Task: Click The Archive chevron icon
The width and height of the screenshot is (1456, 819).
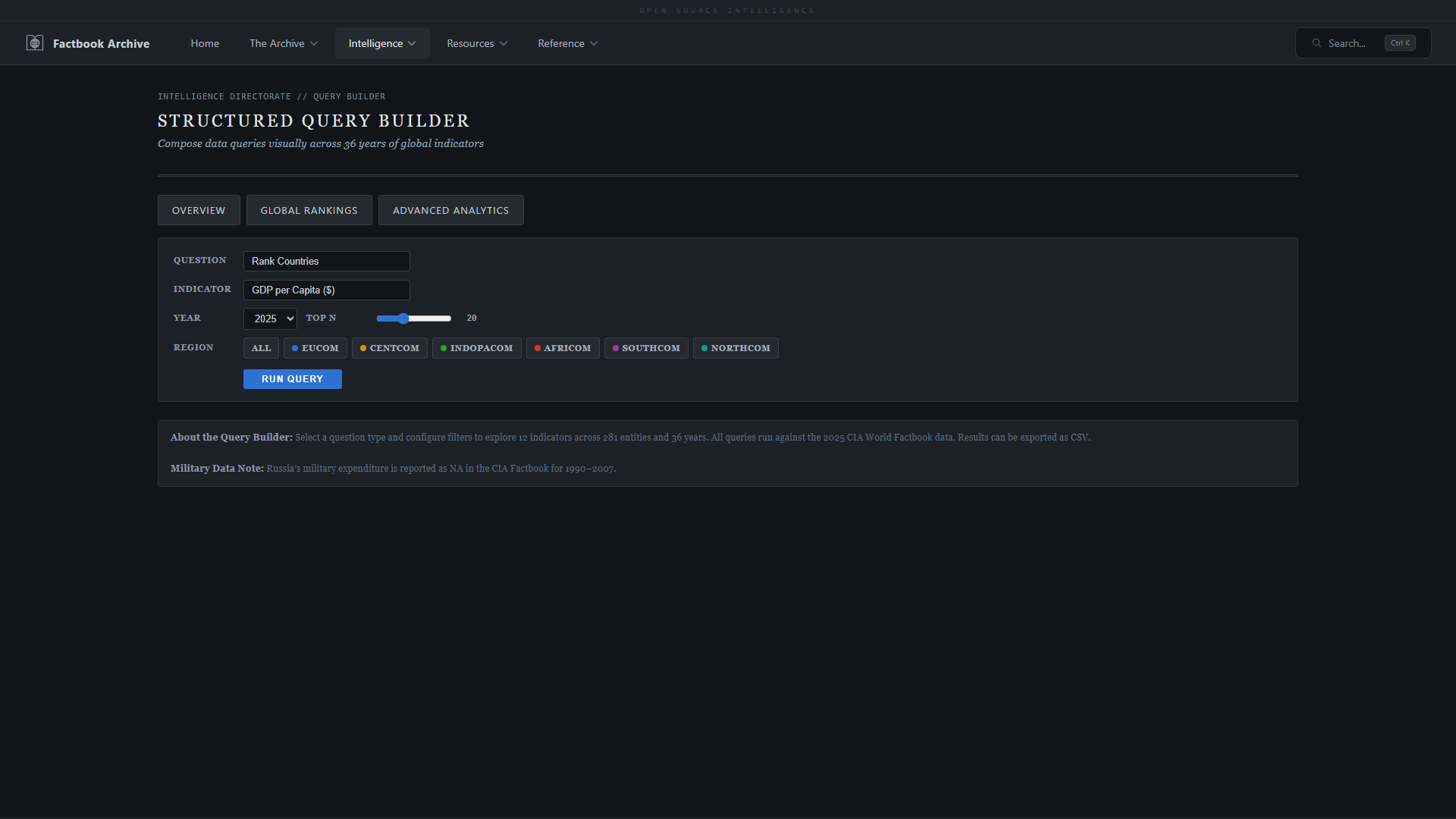Action: tap(314, 44)
